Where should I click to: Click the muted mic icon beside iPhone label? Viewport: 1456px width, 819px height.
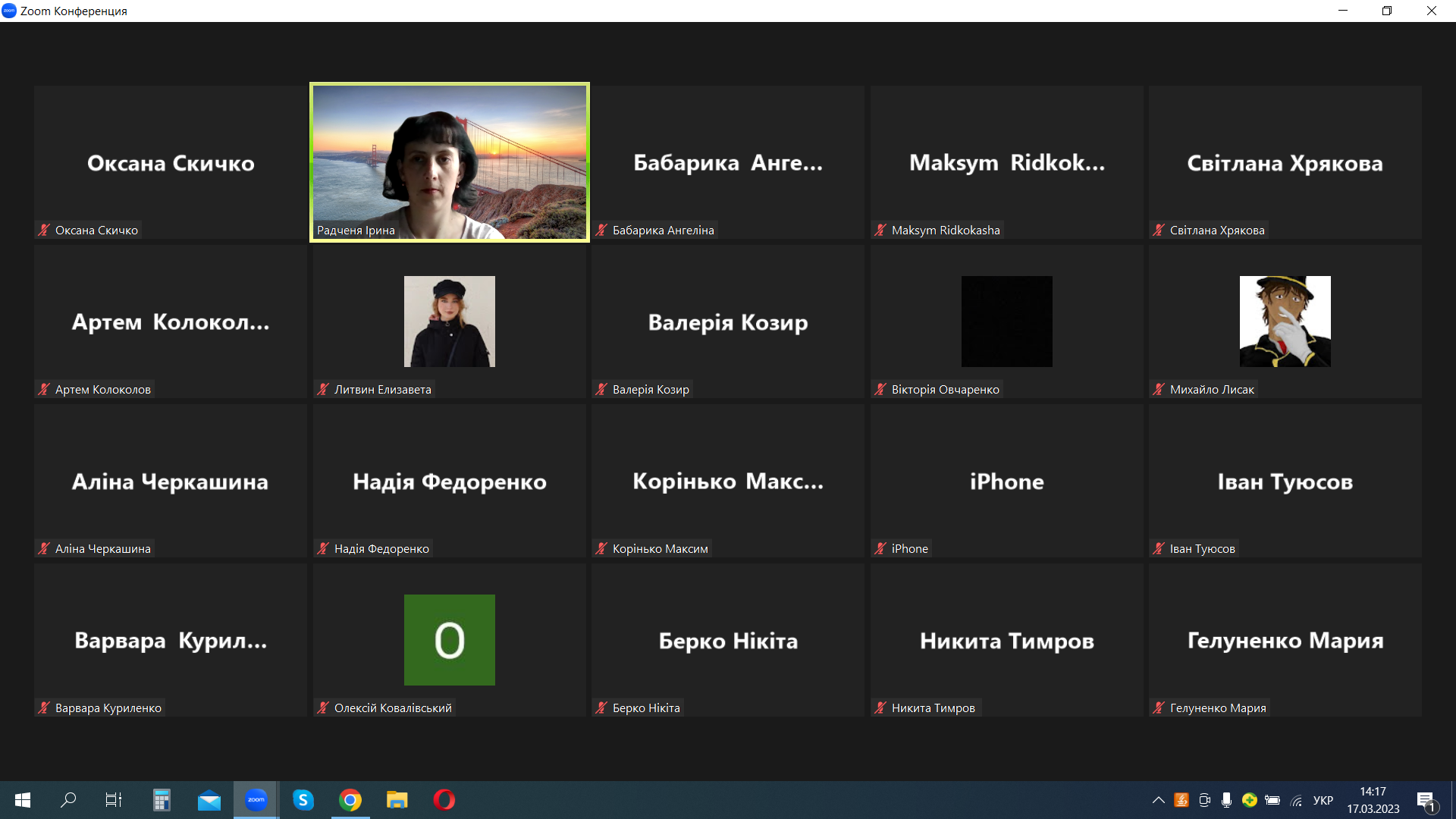tap(880, 548)
